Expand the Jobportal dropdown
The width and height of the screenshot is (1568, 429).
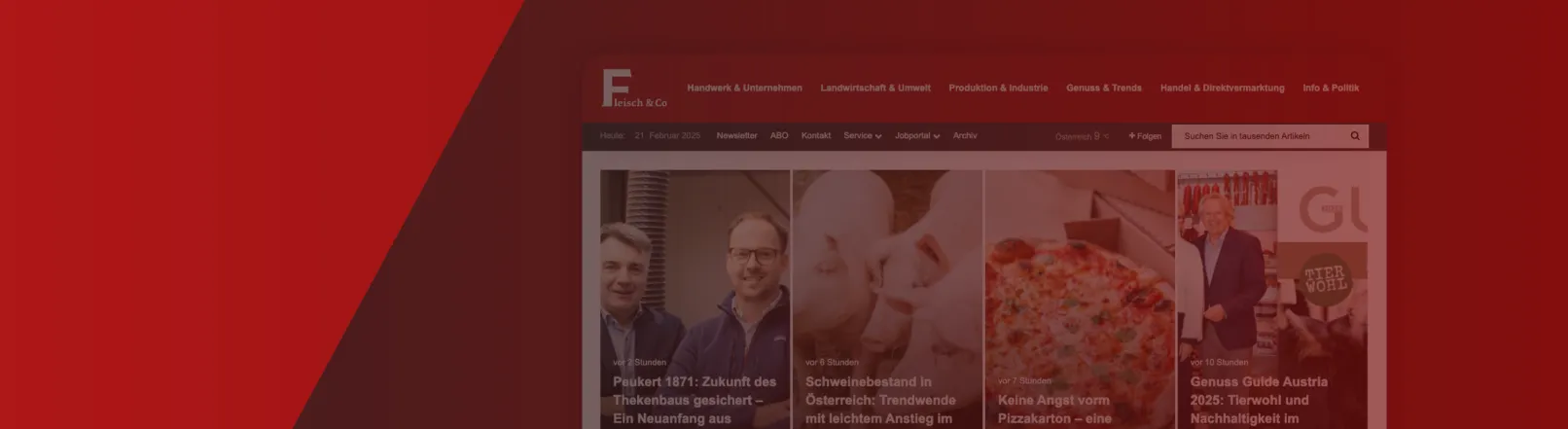pos(917,136)
